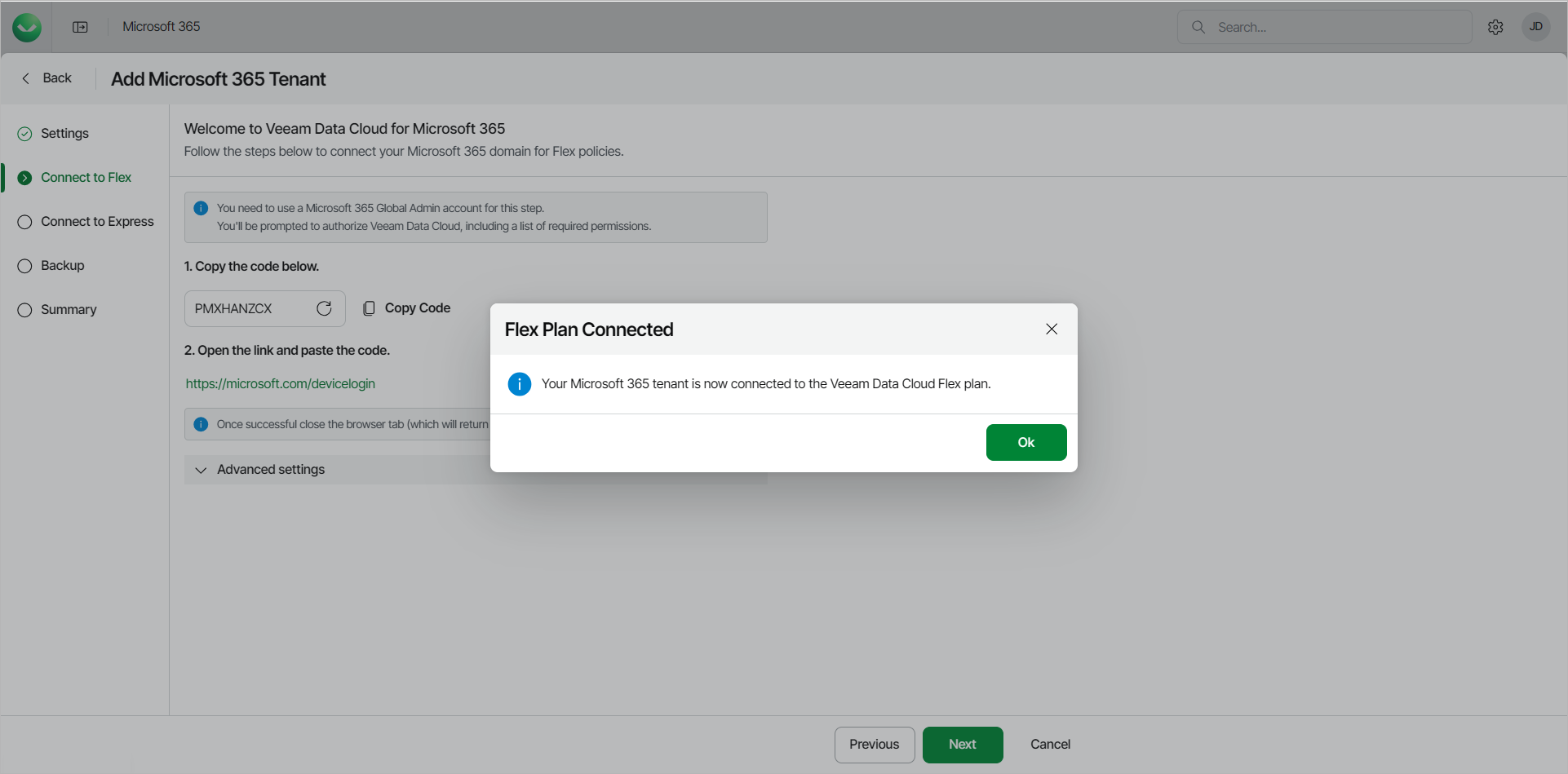Select the Connect to Express step
Image resolution: width=1568 pixels, height=774 pixels.
click(x=96, y=222)
